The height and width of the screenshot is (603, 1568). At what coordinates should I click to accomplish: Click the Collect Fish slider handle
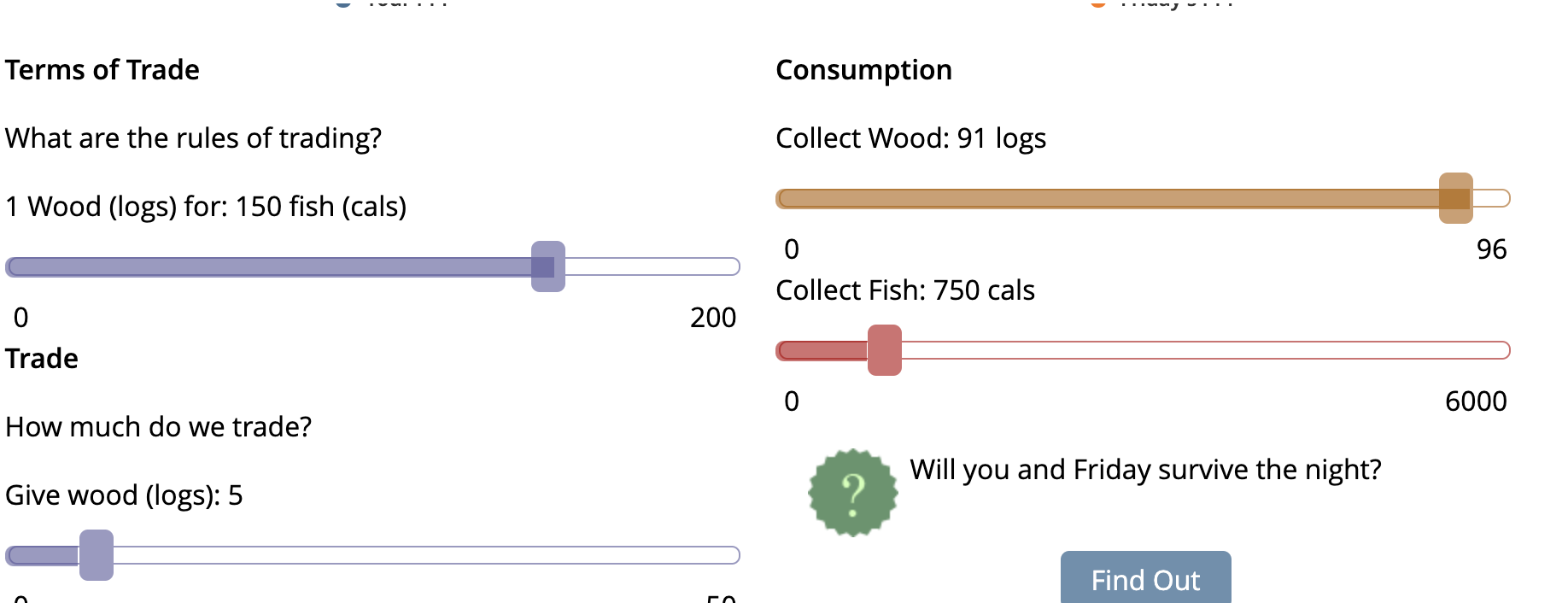(x=885, y=350)
